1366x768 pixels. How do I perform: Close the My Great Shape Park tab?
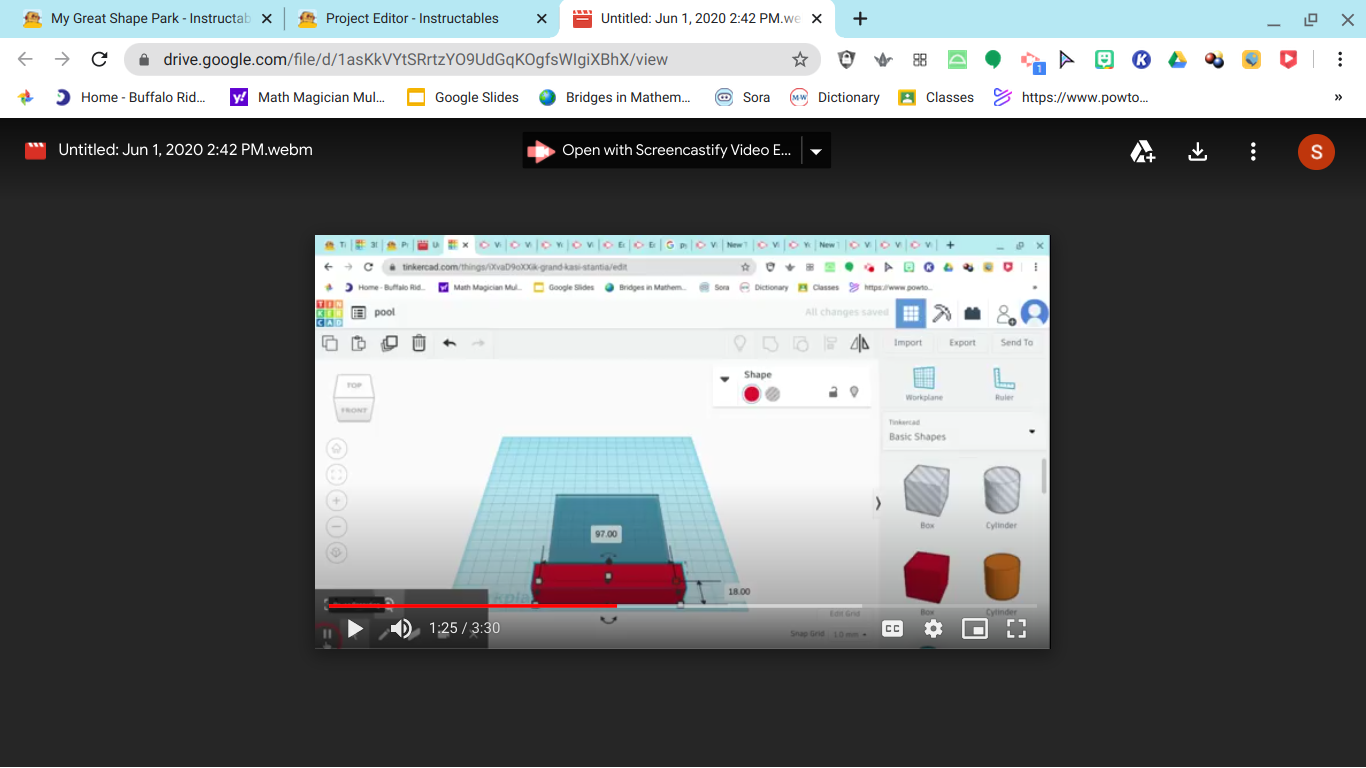pyautogui.click(x=267, y=19)
